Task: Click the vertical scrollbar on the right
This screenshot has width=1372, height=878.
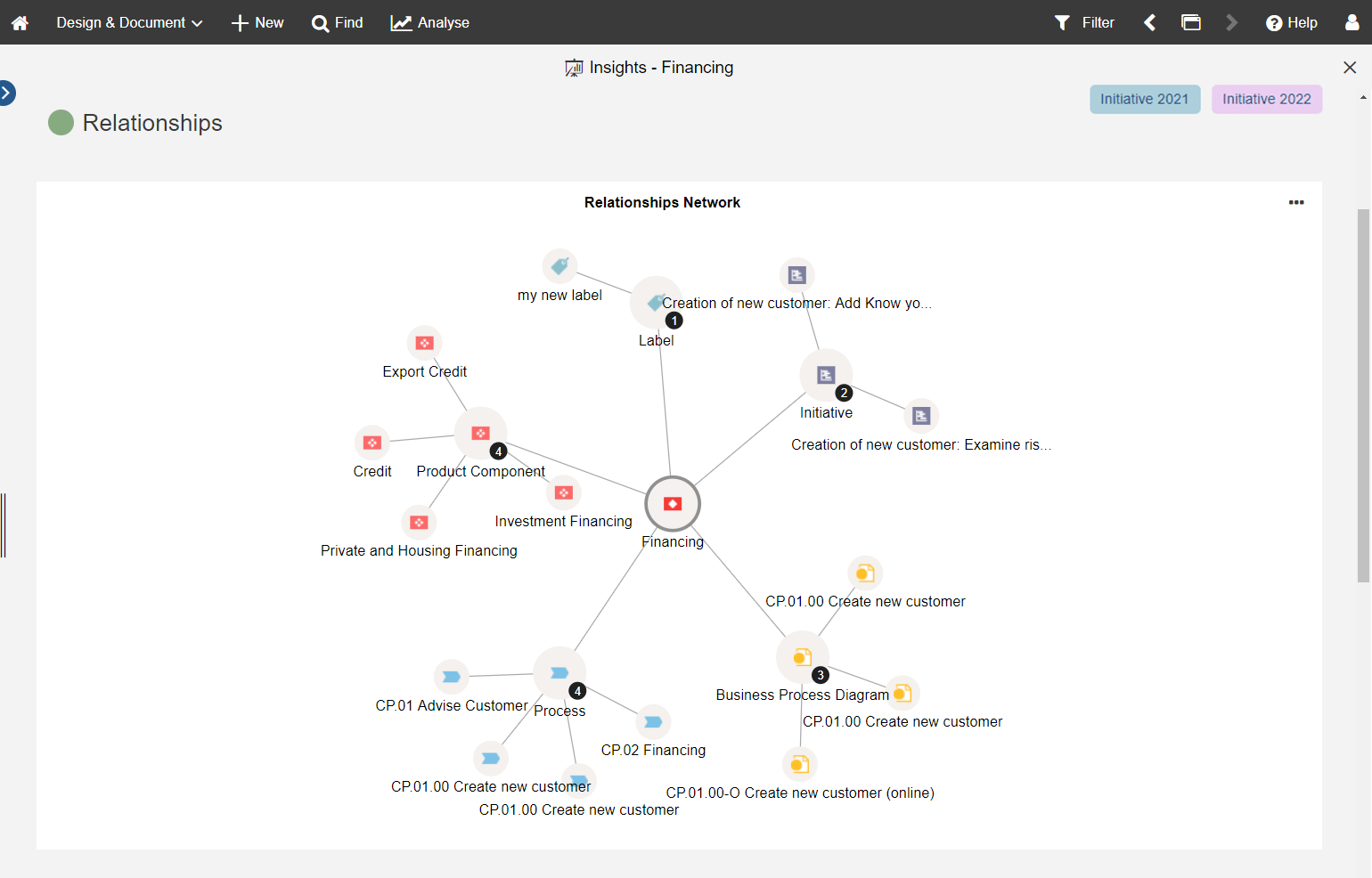Action: [1363, 395]
